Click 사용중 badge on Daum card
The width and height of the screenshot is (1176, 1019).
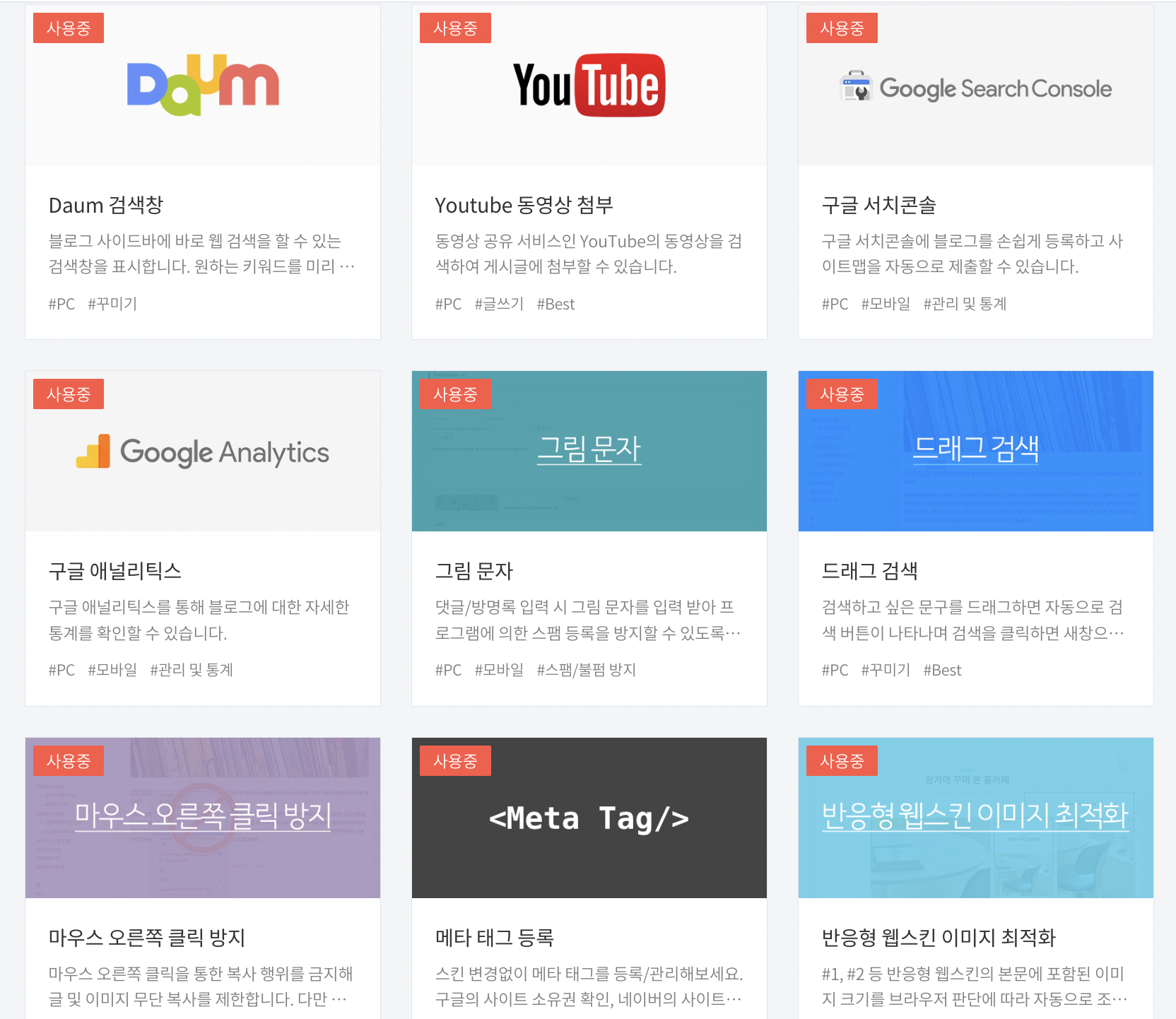click(x=69, y=28)
